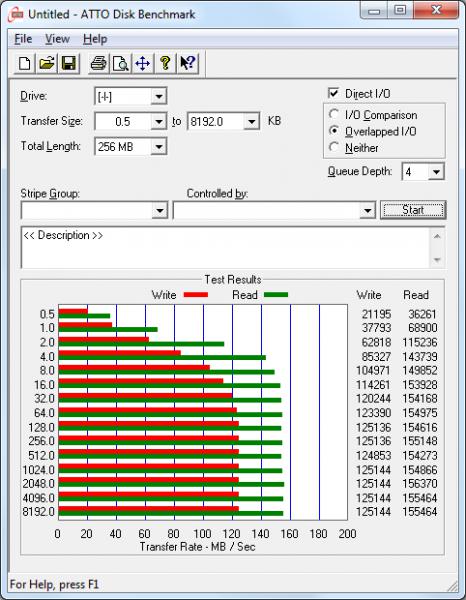Expand the Controlled by dropdown
Image resolution: width=466 pixels, height=600 pixels.
[x=367, y=210]
